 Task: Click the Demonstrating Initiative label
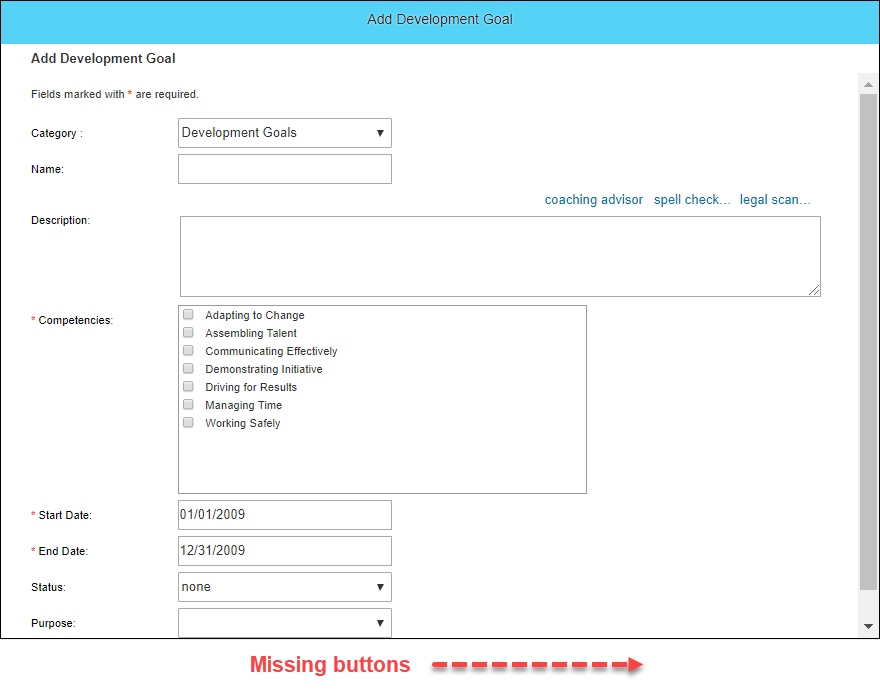click(264, 369)
